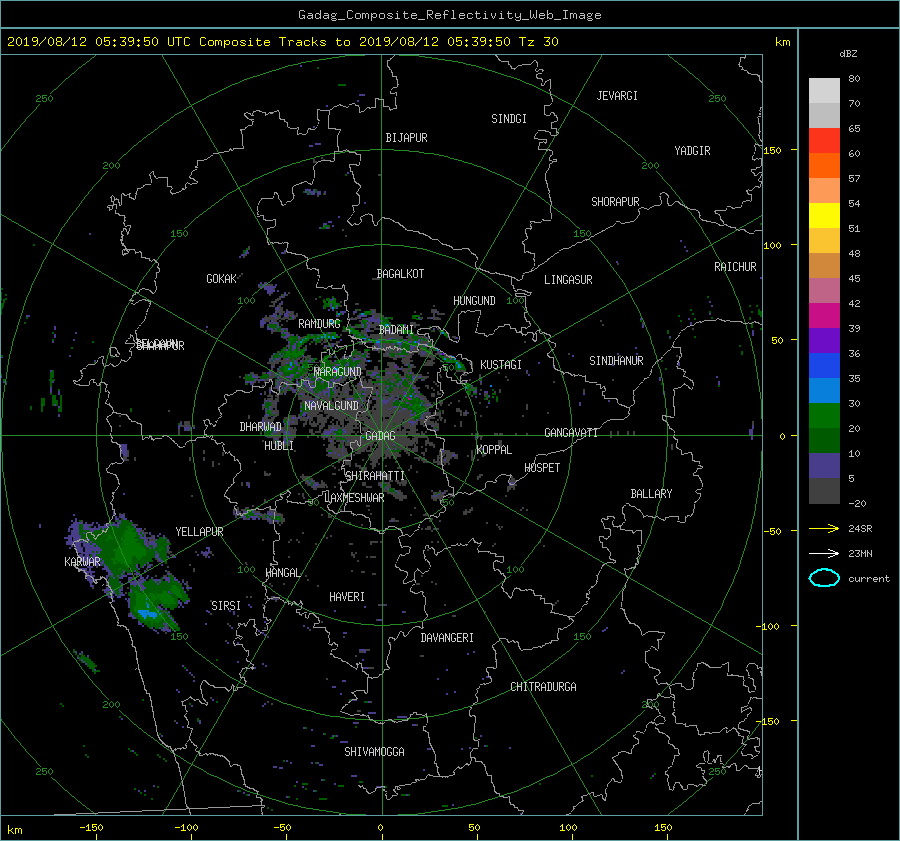This screenshot has width=900, height=841.
Task: Click the 35 dBZ light blue swatch
Action: [824, 390]
